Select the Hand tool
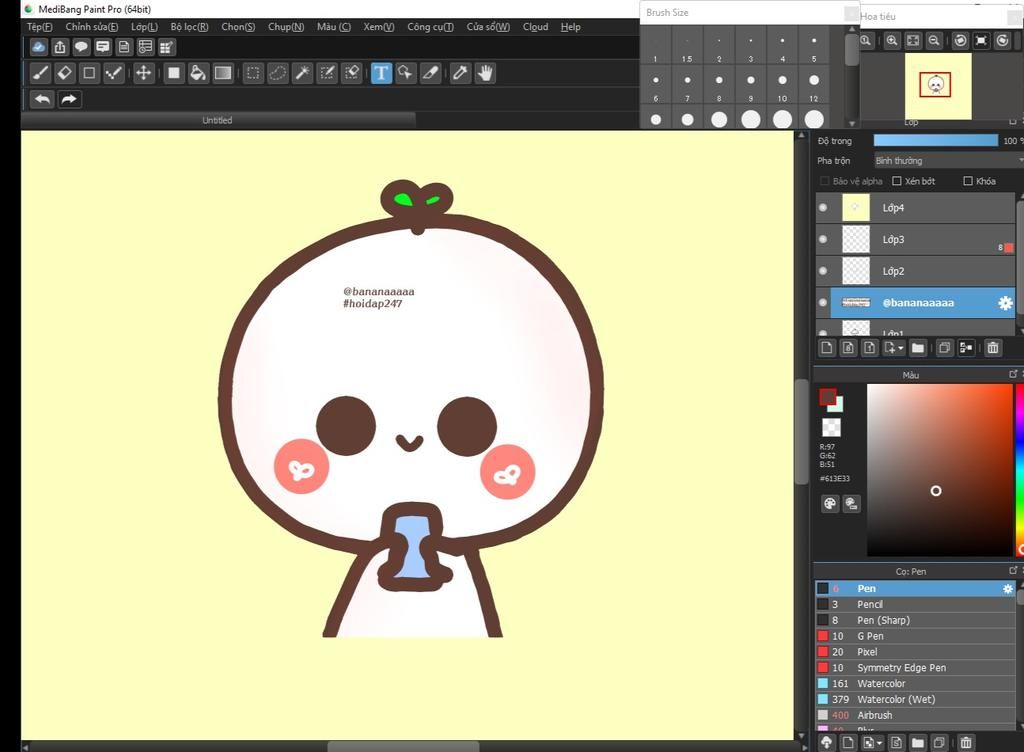This screenshot has width=1024, height=752. pyautogui.click(x=485, y=73)
